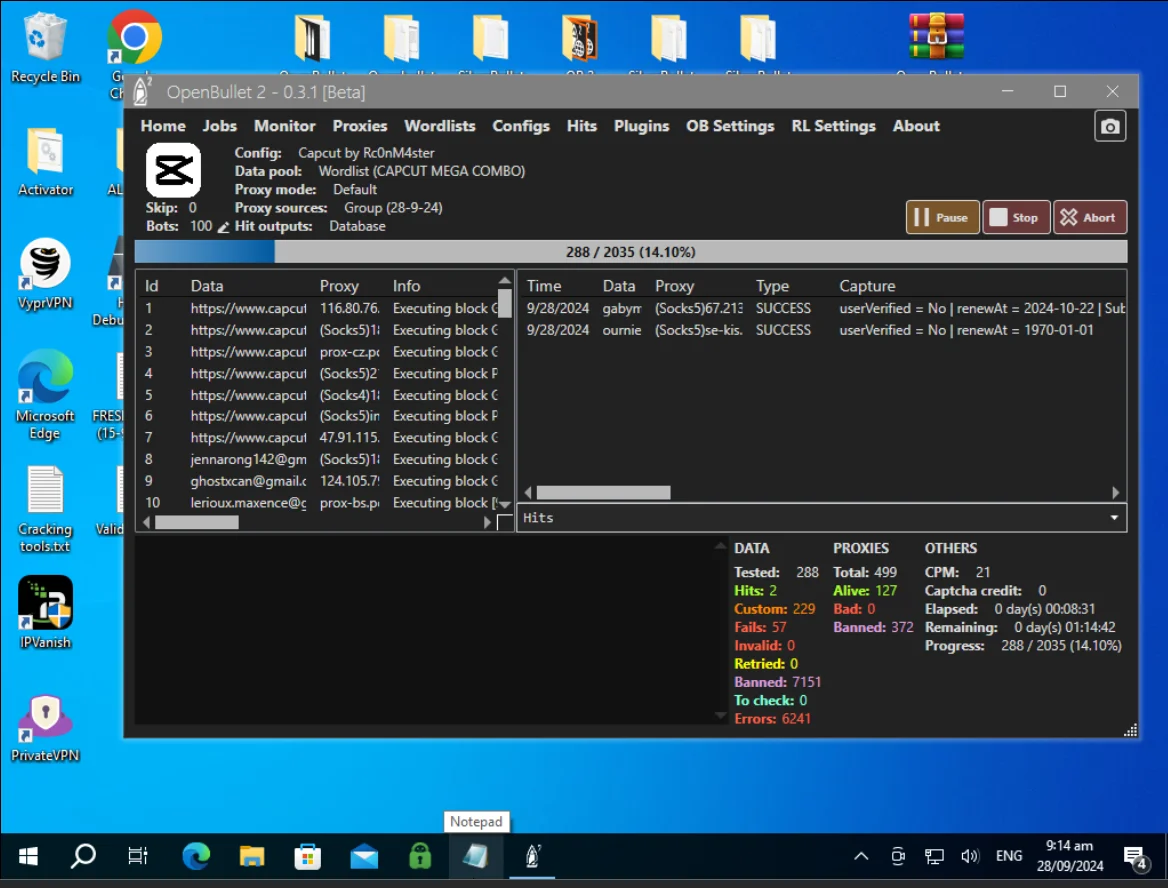Select the Microsoft Edge desktop shortcut
Screen dimensions: 1168x888
pyautogui.click(x=45, y=395)
